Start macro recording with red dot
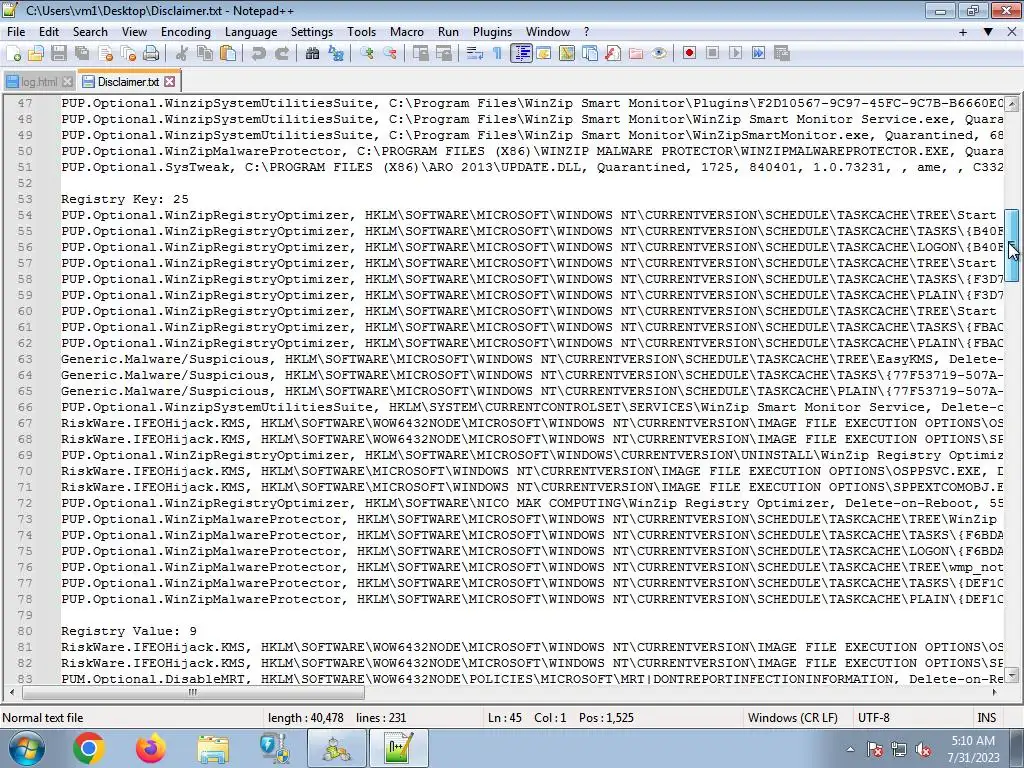 (x=689, y=54)
